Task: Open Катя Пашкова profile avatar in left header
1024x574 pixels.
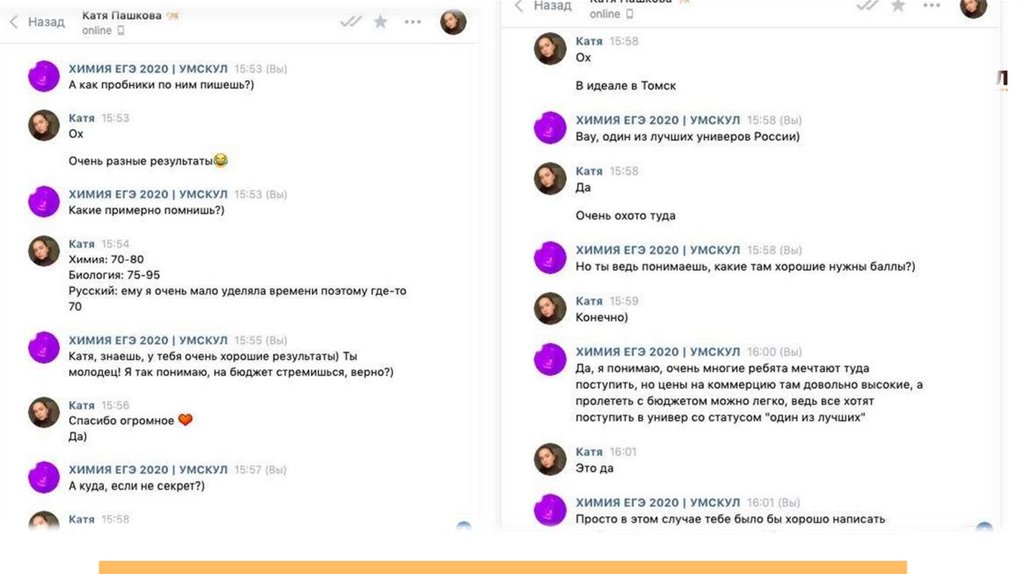Action: [453, 22]
